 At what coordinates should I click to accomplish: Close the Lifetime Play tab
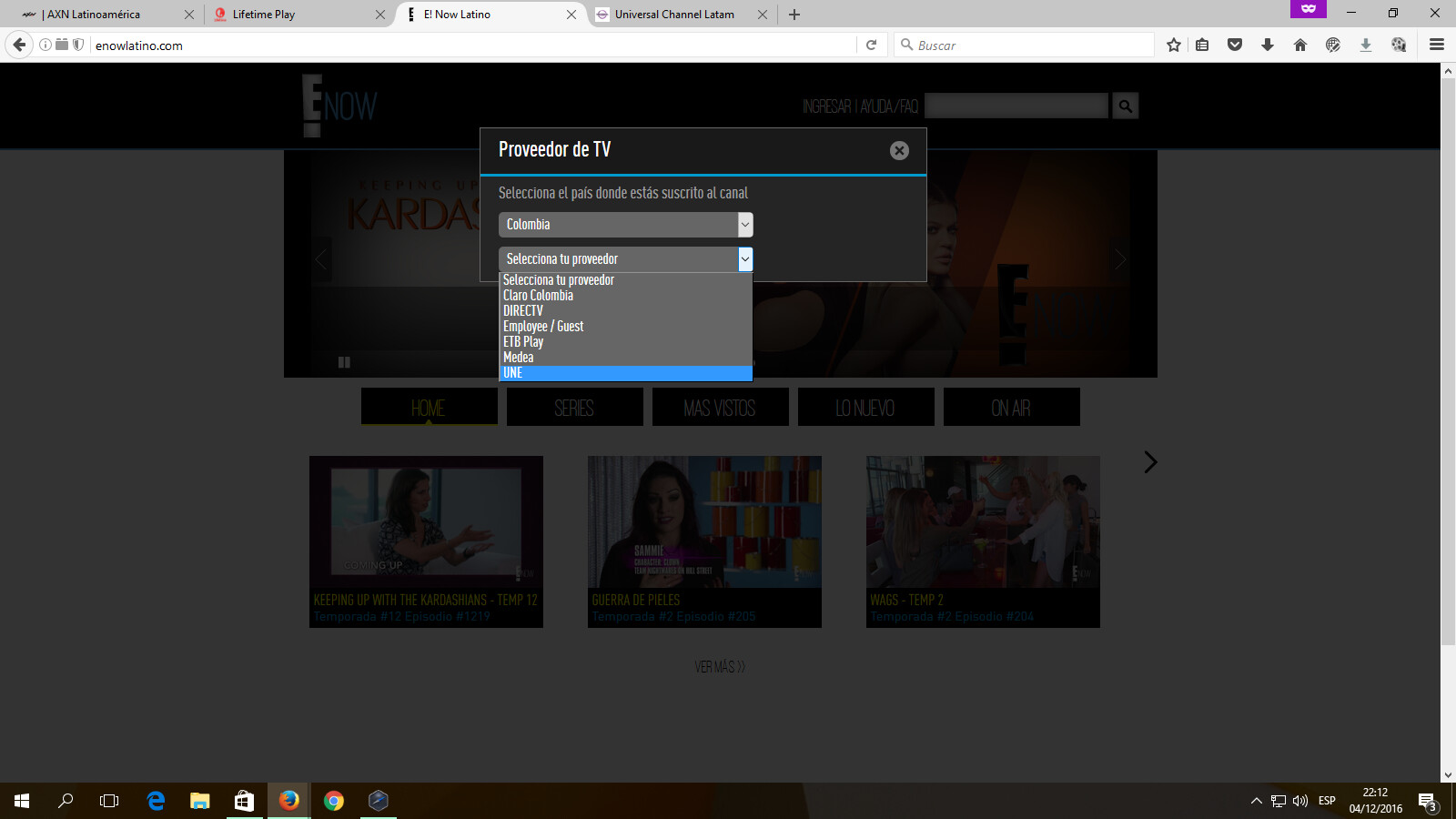(380, 15)
